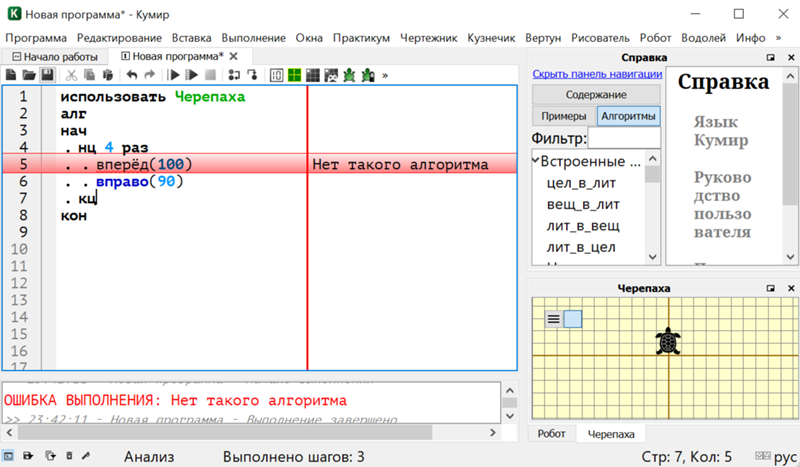Image resolution: width=800 pixels, height=467 pixels.
Task: Switch to the Черепаха bottom tab
Action: [611, 434]
